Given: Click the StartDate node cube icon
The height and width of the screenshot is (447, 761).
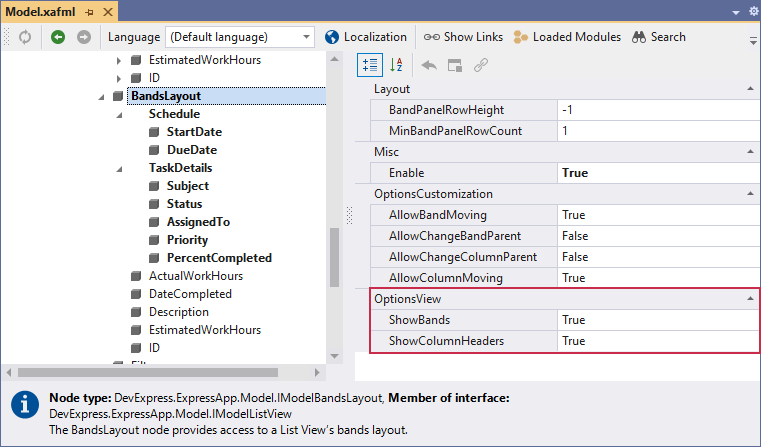Looking at the screenshot, I should [x=154, y=132].
